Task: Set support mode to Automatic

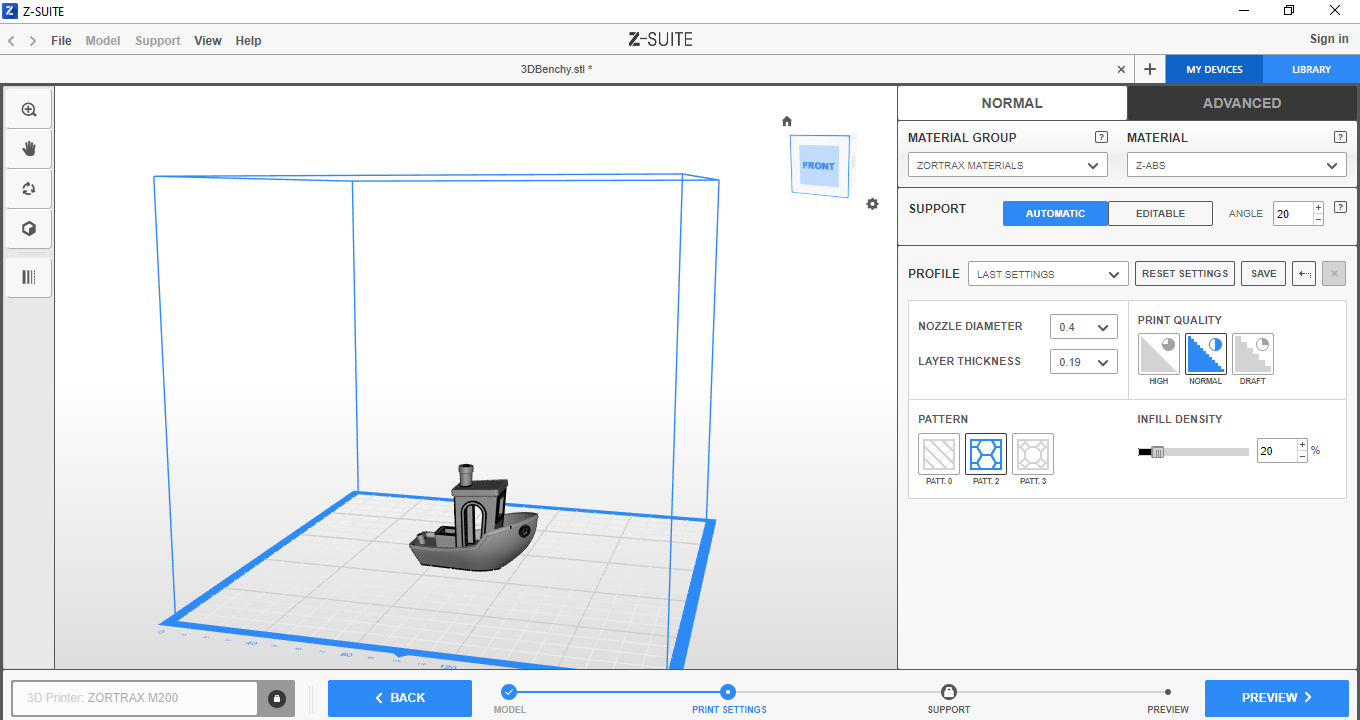Action: coord(1055,213)
